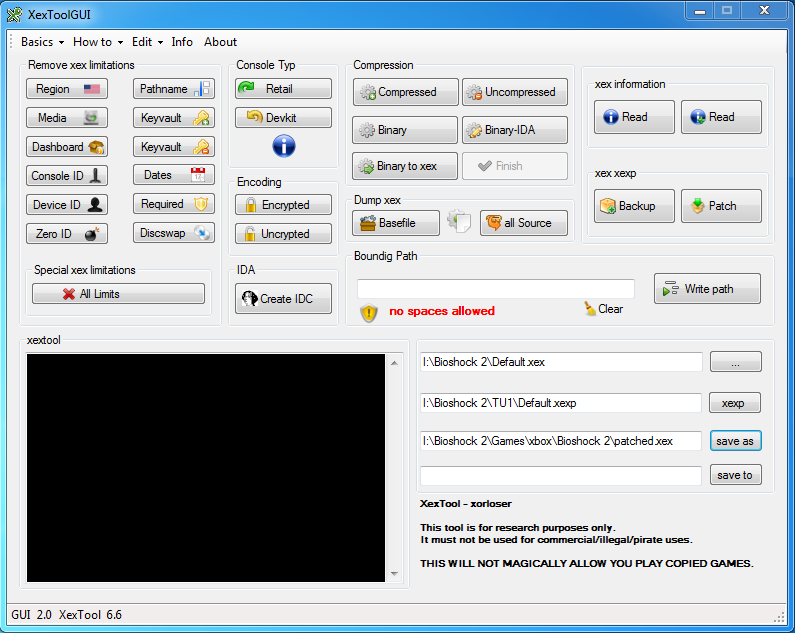This screenshot has height=633, width=795.
Task: Open the Info menu item
Action: [182, 42]
